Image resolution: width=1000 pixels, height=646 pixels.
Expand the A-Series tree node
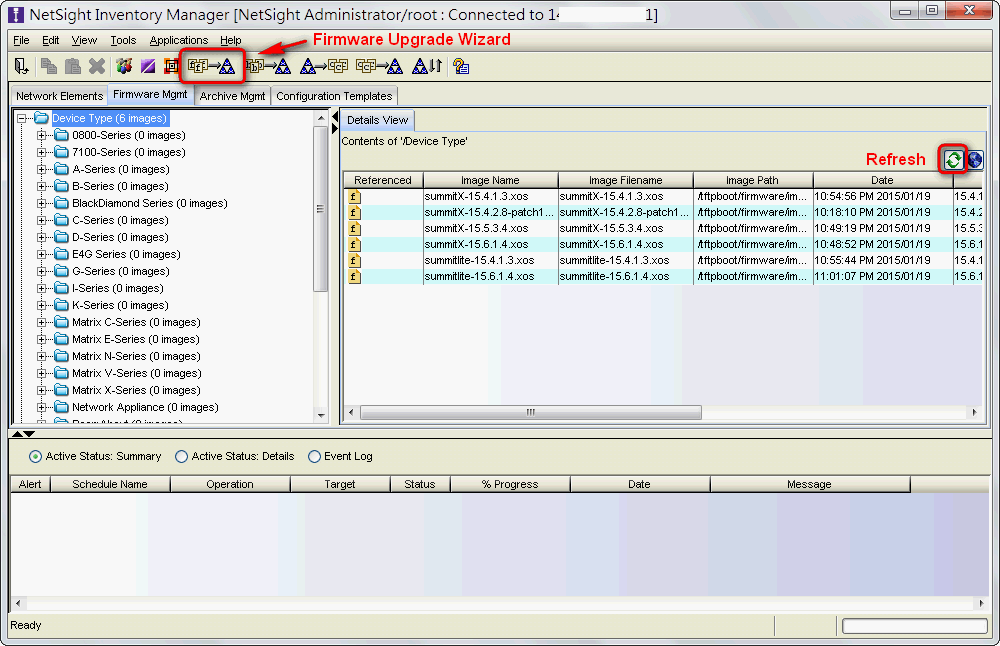[x=41, y=170]
